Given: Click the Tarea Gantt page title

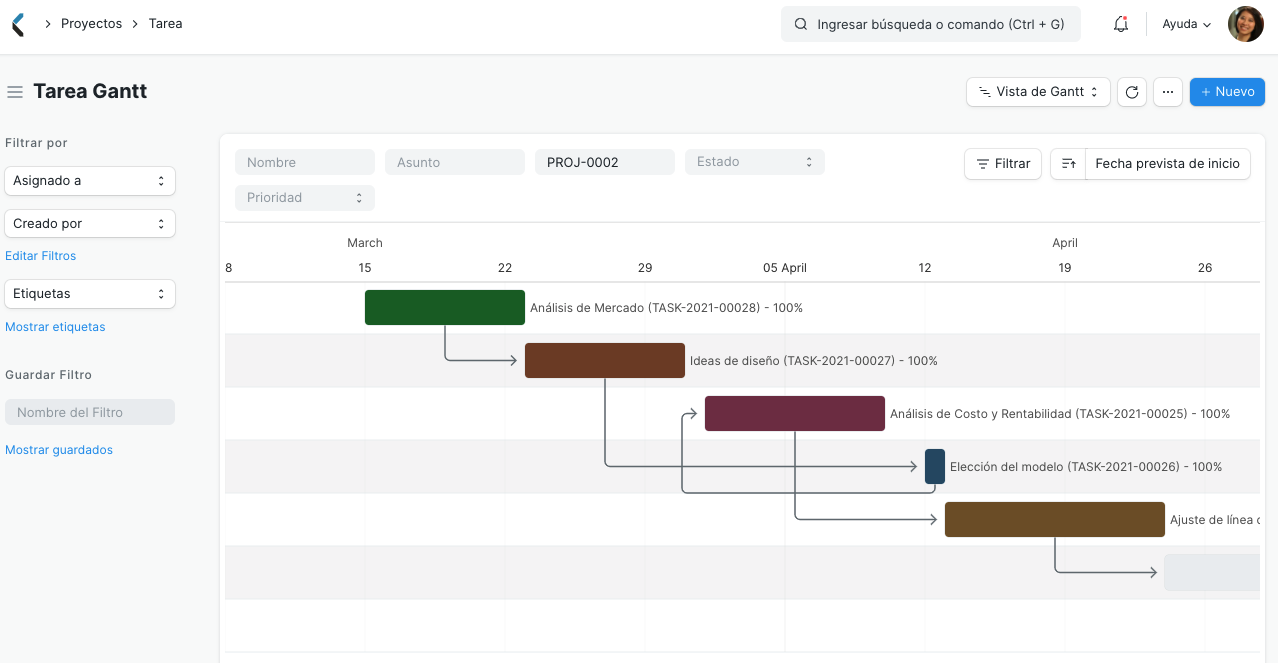Looking at the screenshot, I should pos(90,91).
